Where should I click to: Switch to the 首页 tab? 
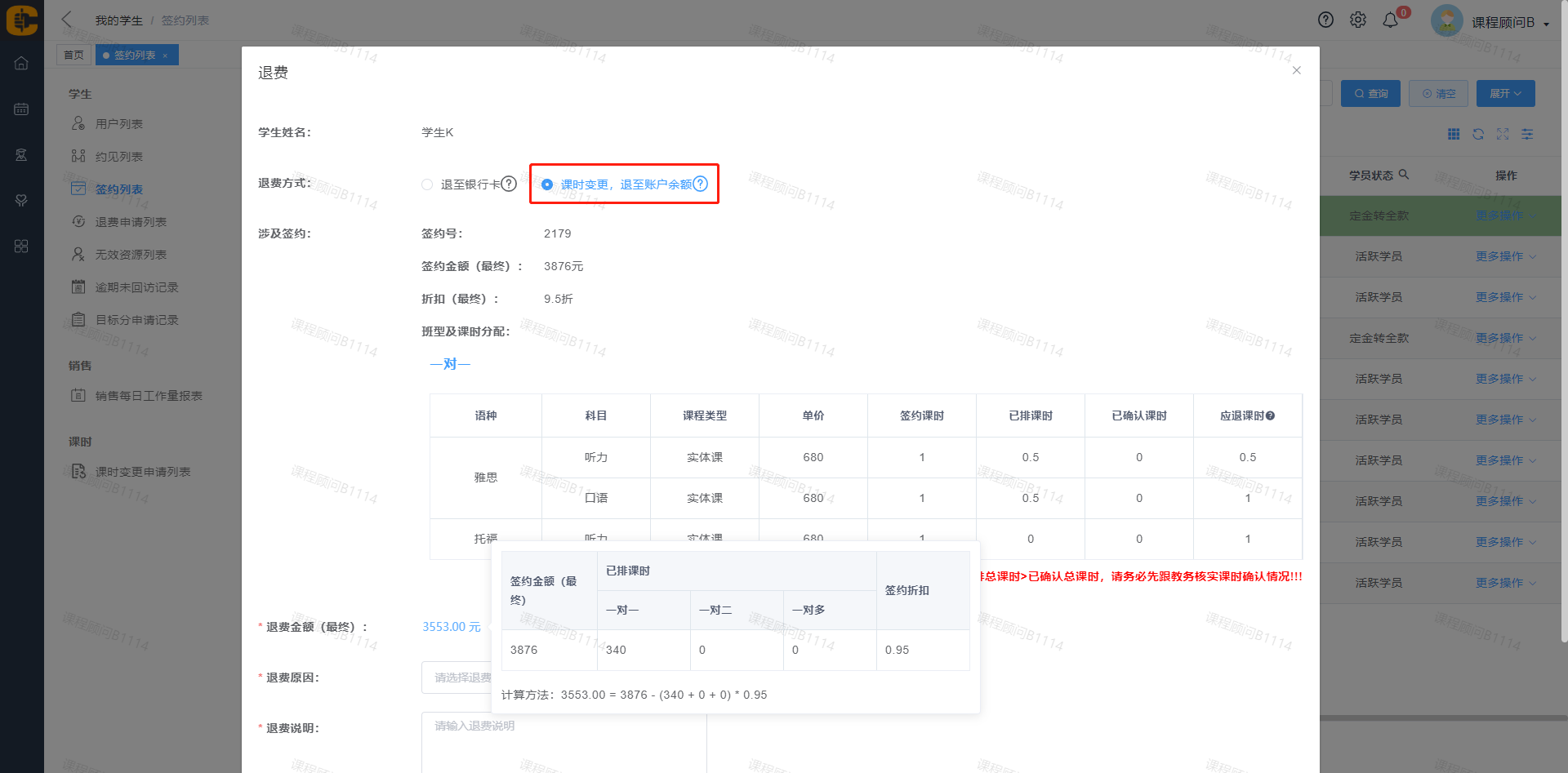pos(73,56)
